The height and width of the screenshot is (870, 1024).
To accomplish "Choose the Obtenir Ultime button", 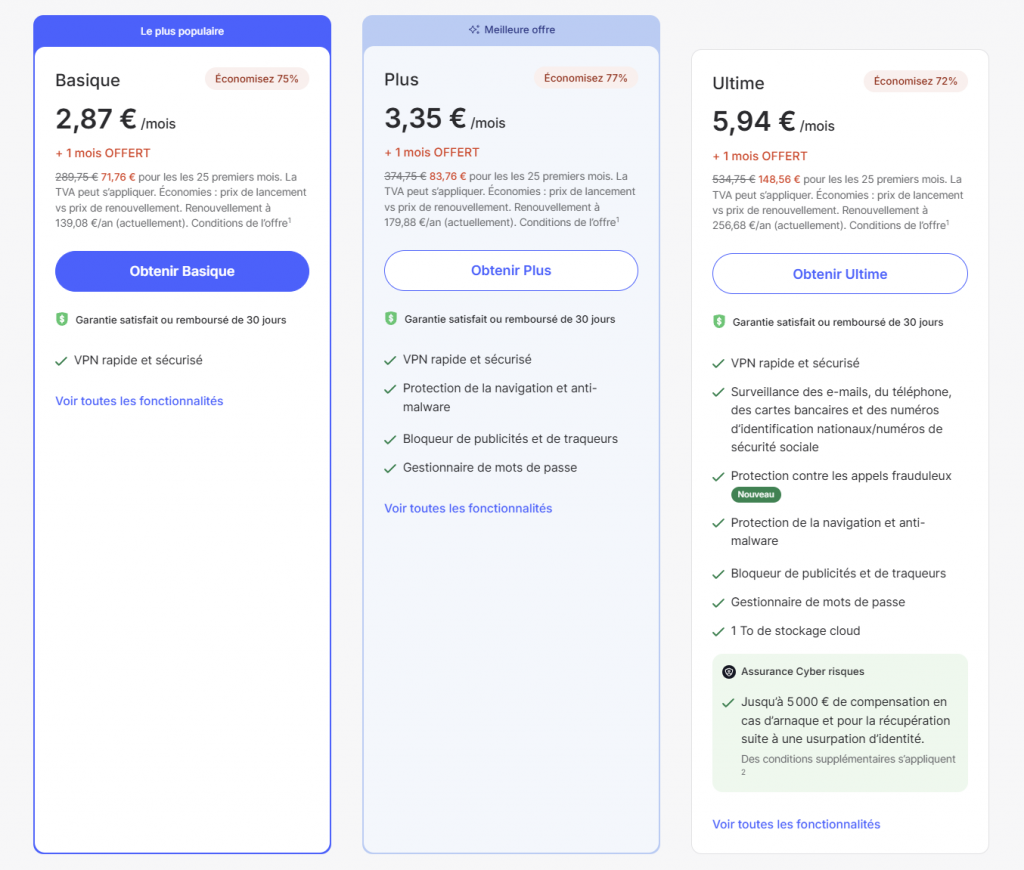I will pos(840,274).
